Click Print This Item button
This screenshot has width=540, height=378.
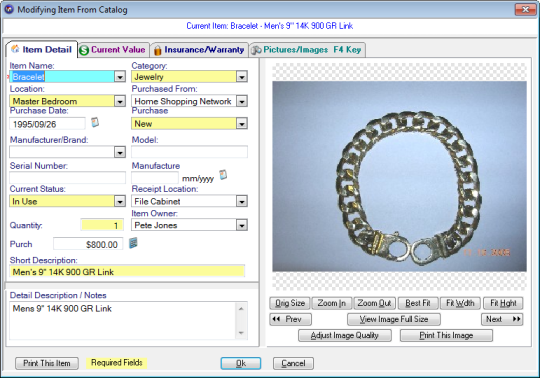pyautogui.click(x=47, y=363)
